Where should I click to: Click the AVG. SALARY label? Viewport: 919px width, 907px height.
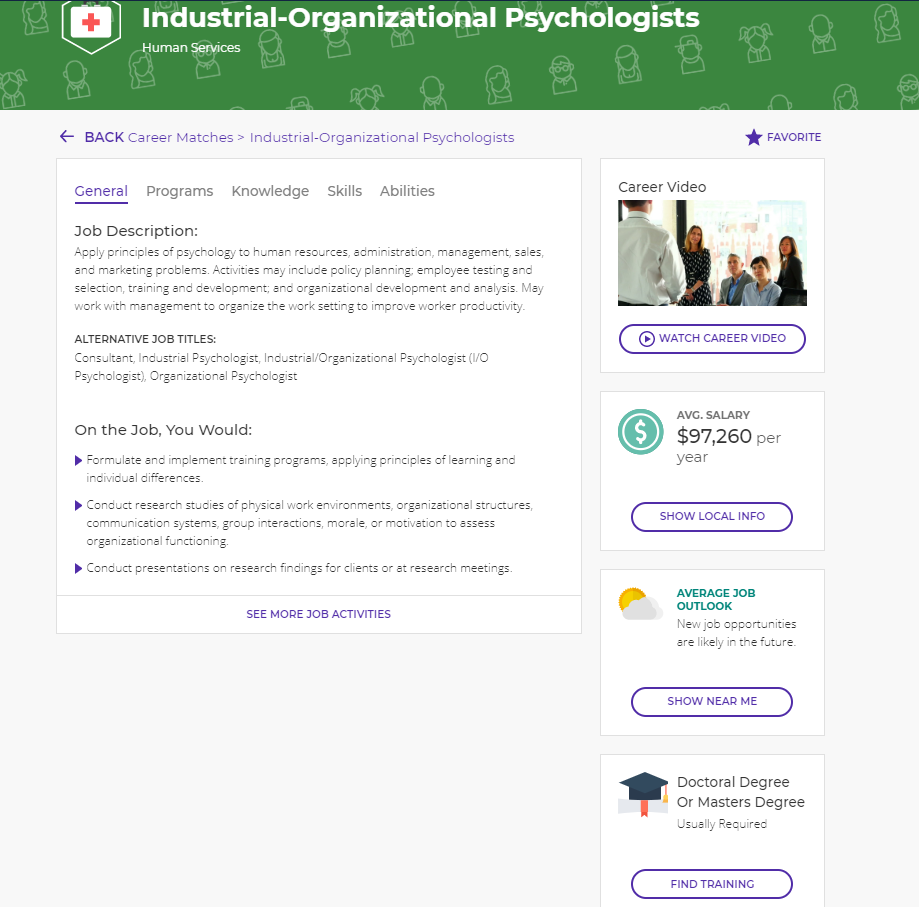pos(713,415)
